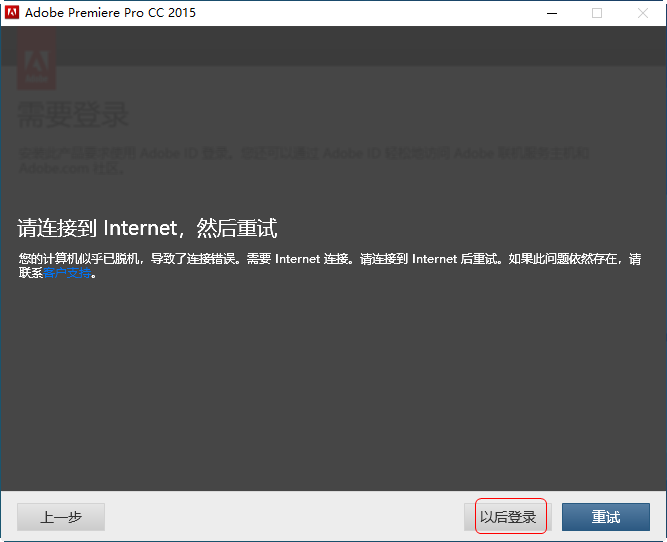This screenshot has height=542, width=667.
Task: Close the Adobe Premiere Pro CC window
Action: 643,13
